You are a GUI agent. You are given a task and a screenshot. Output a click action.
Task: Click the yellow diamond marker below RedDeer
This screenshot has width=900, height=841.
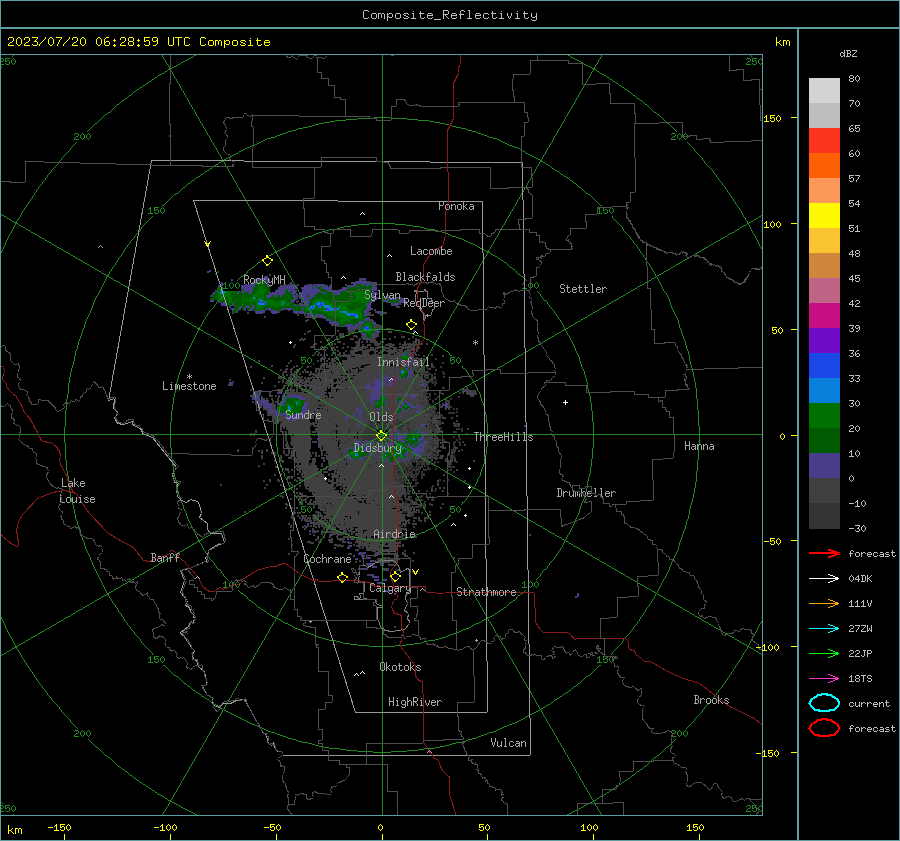point(412,325)
